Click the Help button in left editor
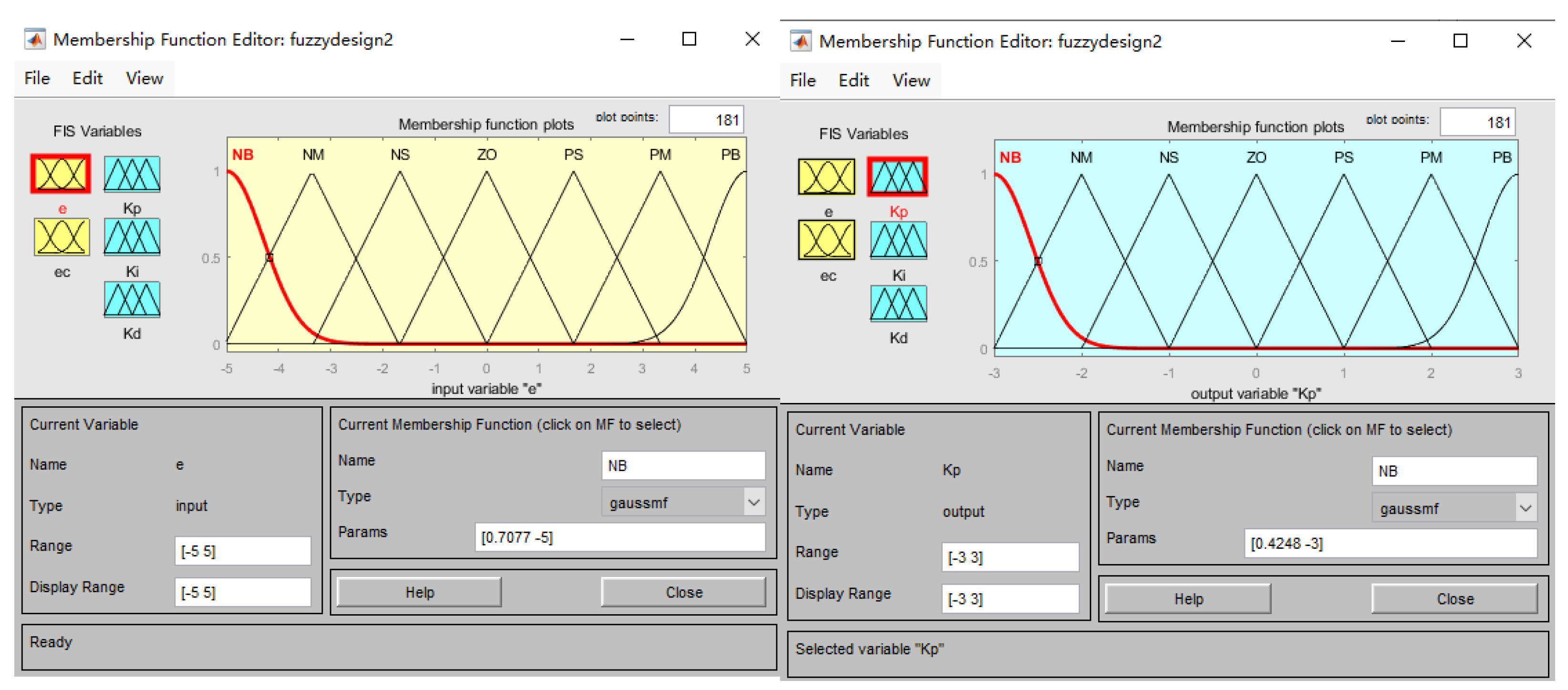 click(x=419, y=592)
